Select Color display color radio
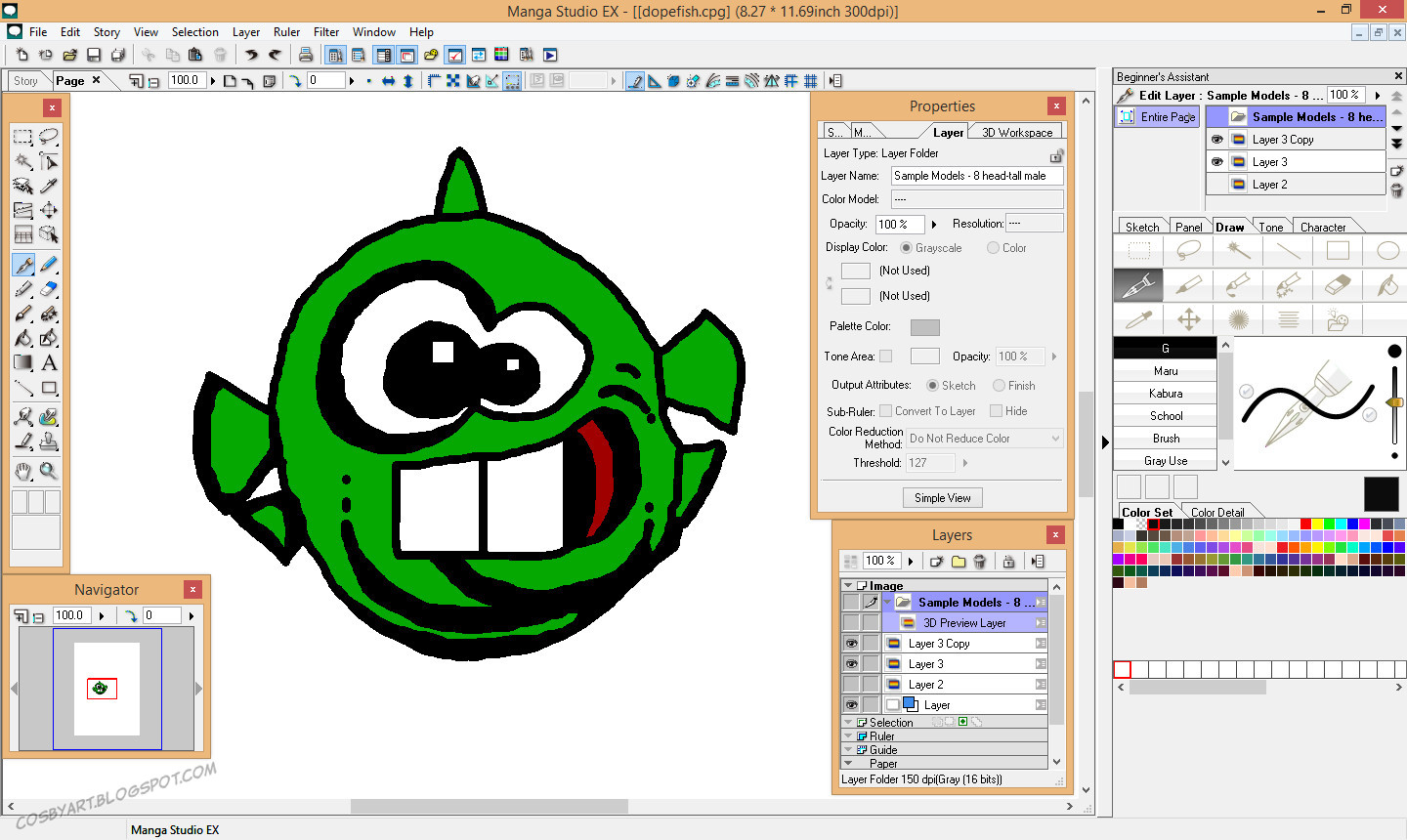The image size is (1407, 840). pos(993,248)
